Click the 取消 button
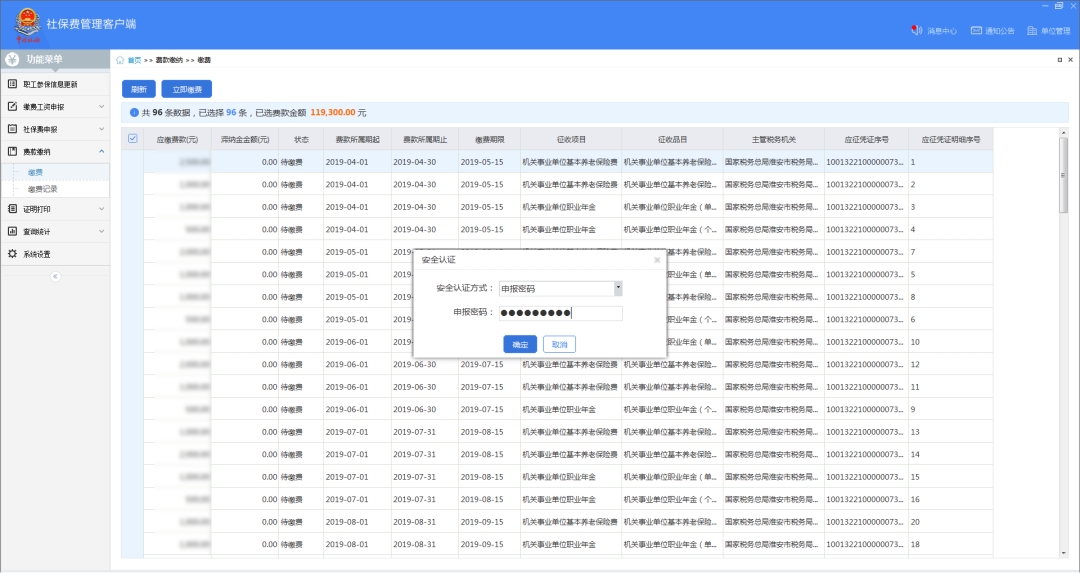 coord(559,344)
